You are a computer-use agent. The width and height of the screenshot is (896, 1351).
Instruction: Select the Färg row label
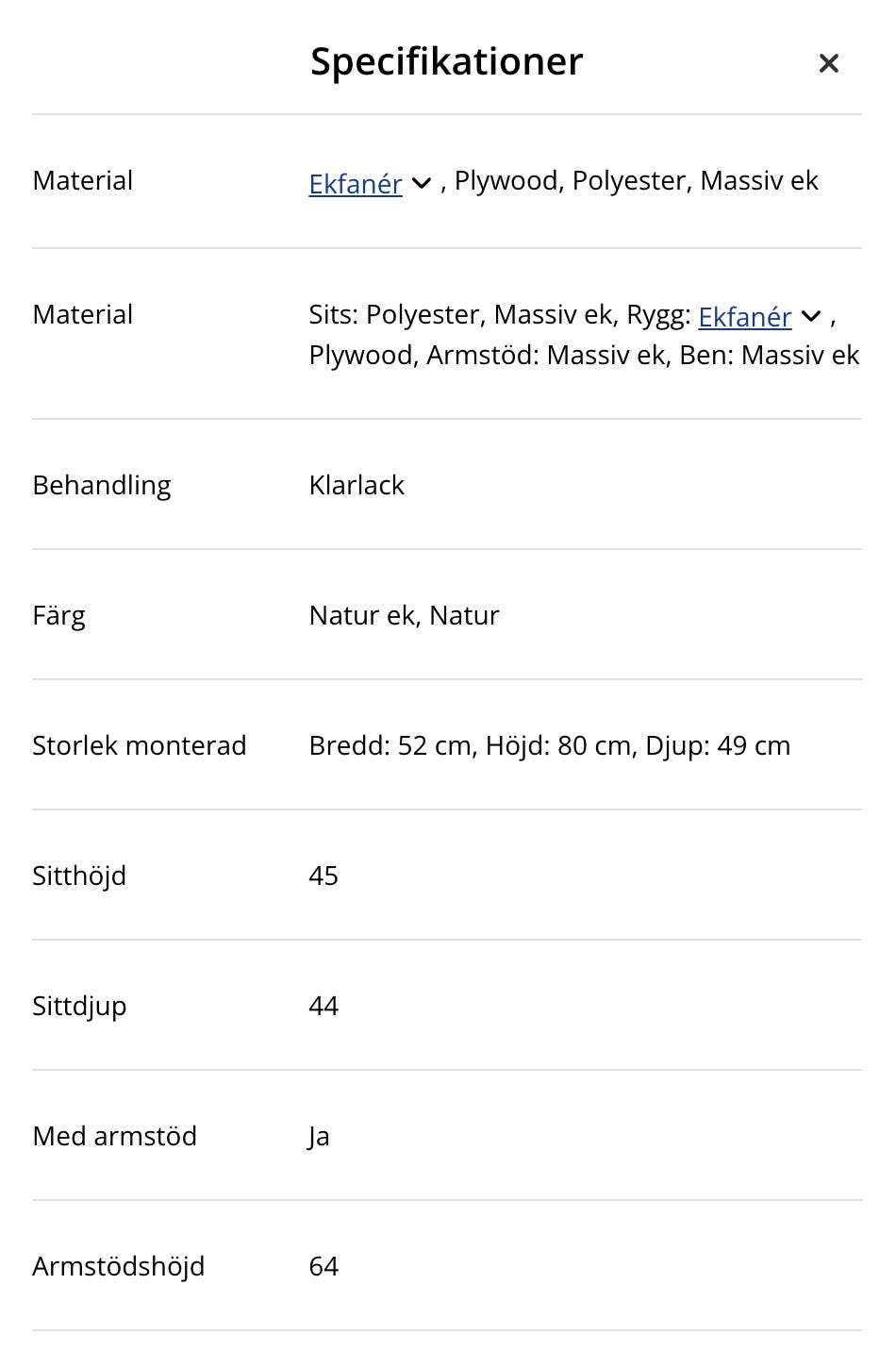point(58,615)
